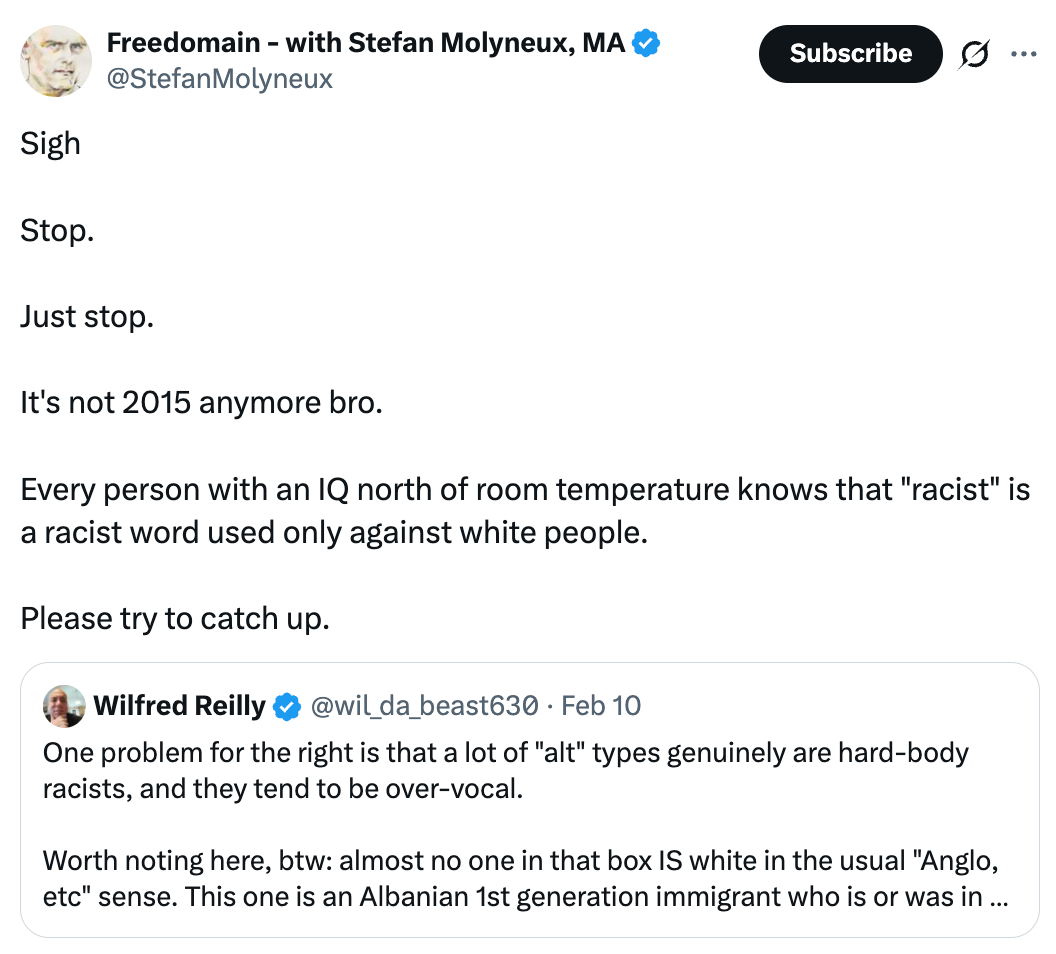Click the @StefanMolyneux handle

pyautogui.click(x=219, y=79)
